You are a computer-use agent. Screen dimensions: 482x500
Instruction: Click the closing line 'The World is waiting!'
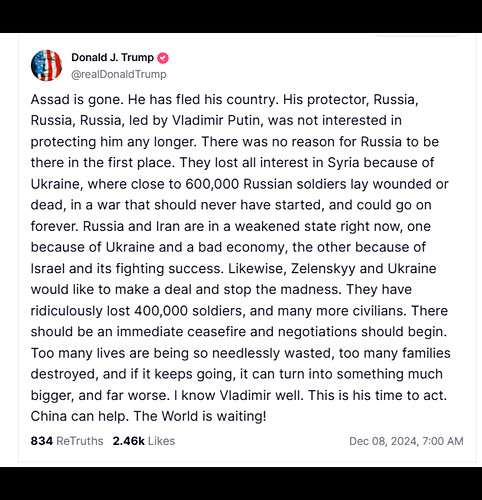[200, 416]
